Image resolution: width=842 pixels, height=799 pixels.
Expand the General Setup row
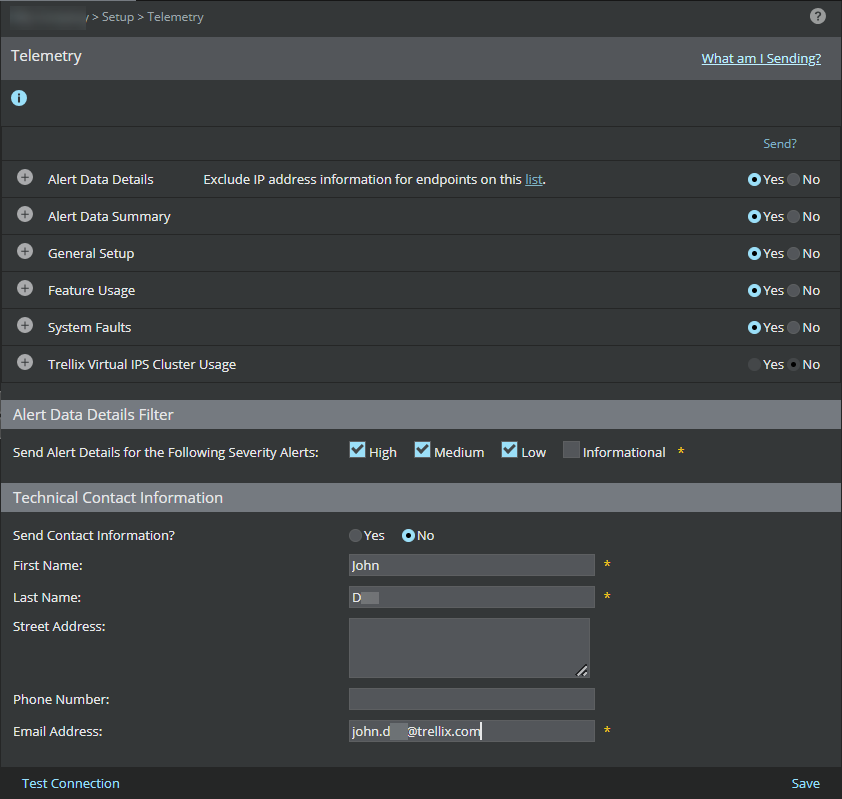[x=25, y=251]
